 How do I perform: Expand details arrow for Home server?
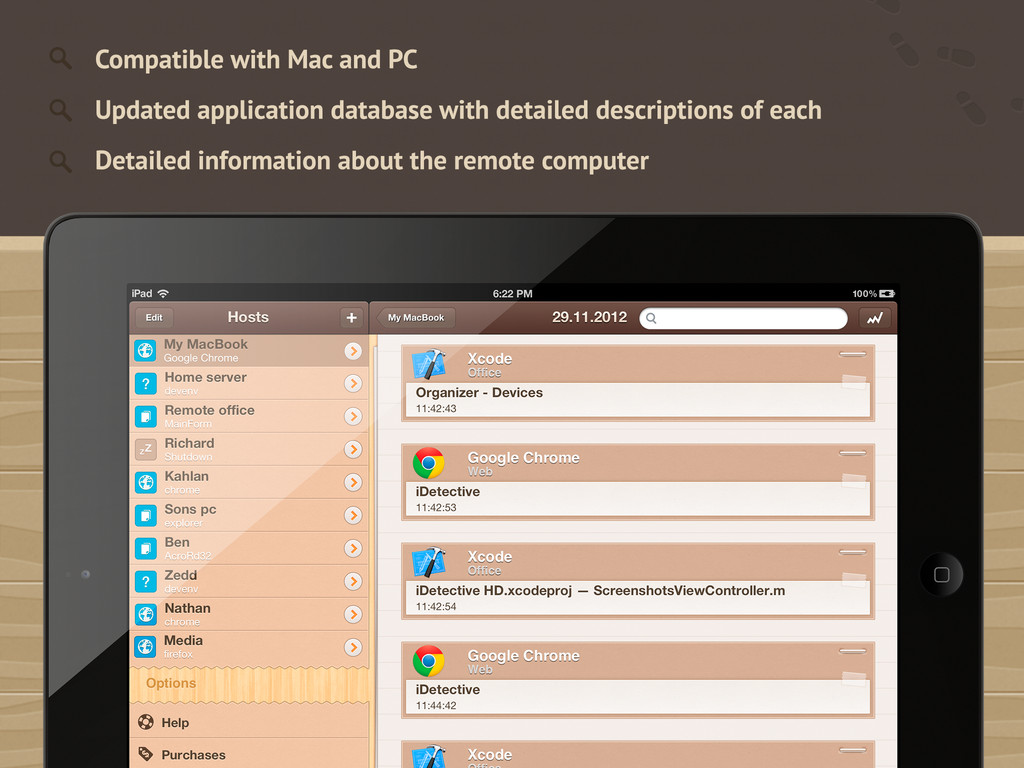point(353,383)
